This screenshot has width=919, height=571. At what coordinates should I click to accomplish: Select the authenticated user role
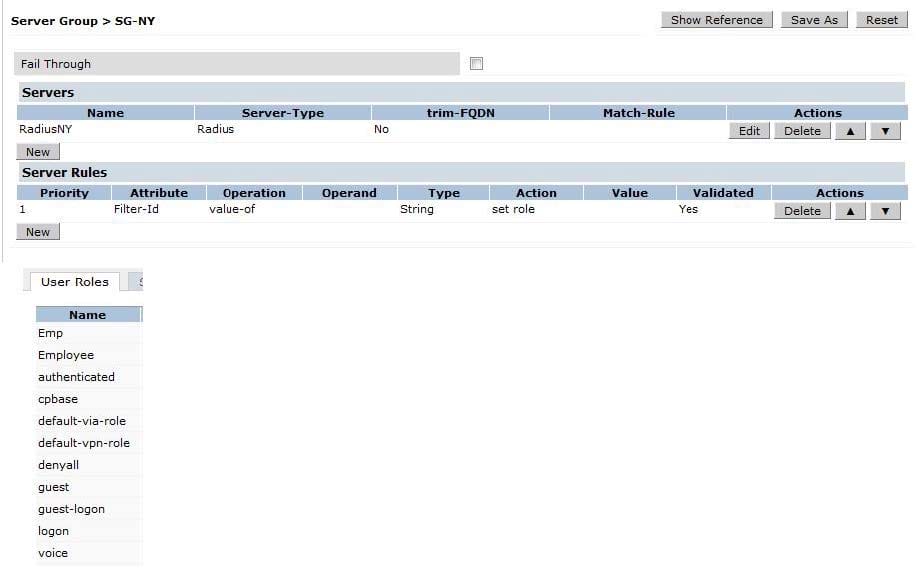76,377
